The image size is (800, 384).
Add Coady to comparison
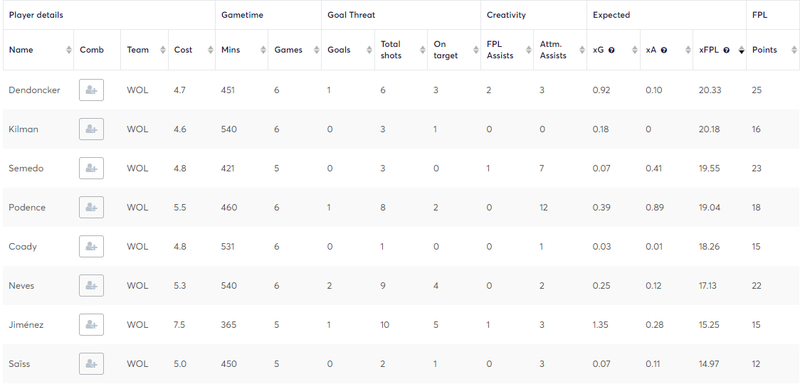pyautogui.click(x=91, y=247)
